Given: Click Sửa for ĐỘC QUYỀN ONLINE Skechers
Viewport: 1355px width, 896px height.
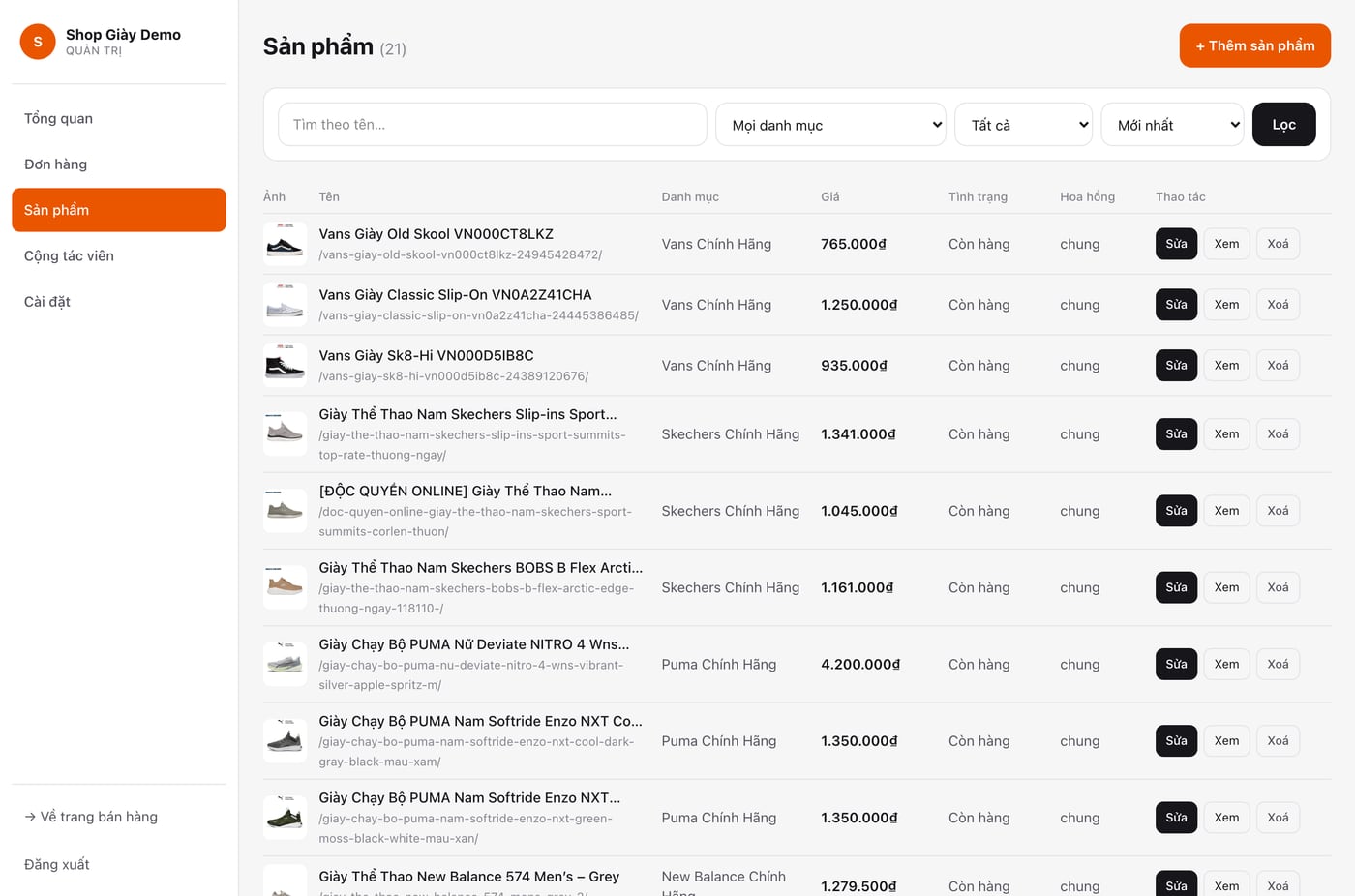Looking at the screenshot, I should 1176,511.
